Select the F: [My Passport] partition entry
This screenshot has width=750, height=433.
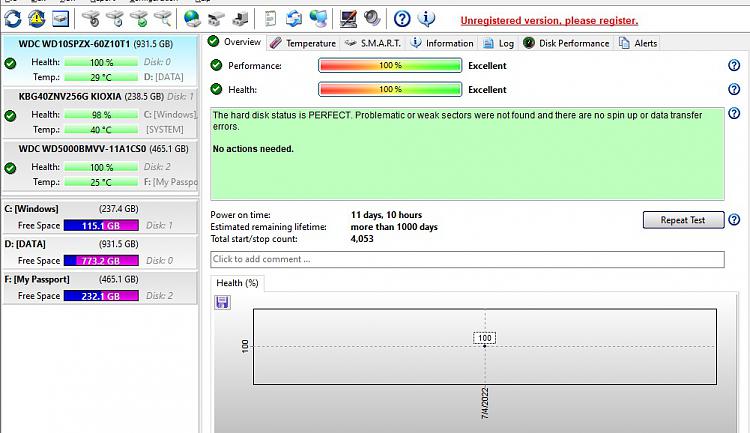click(99, 288)
